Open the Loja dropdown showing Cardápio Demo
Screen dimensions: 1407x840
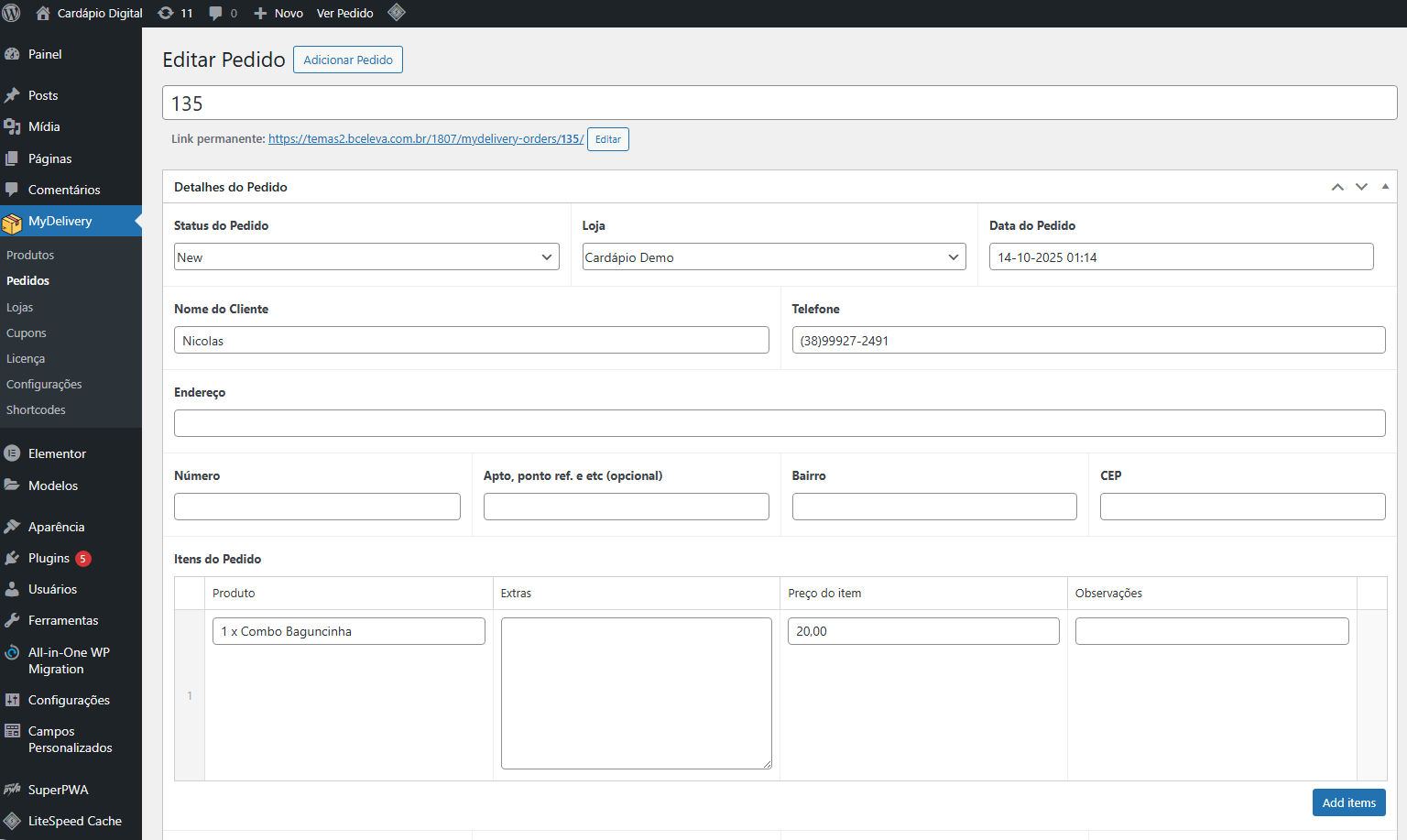coord(773,257)
